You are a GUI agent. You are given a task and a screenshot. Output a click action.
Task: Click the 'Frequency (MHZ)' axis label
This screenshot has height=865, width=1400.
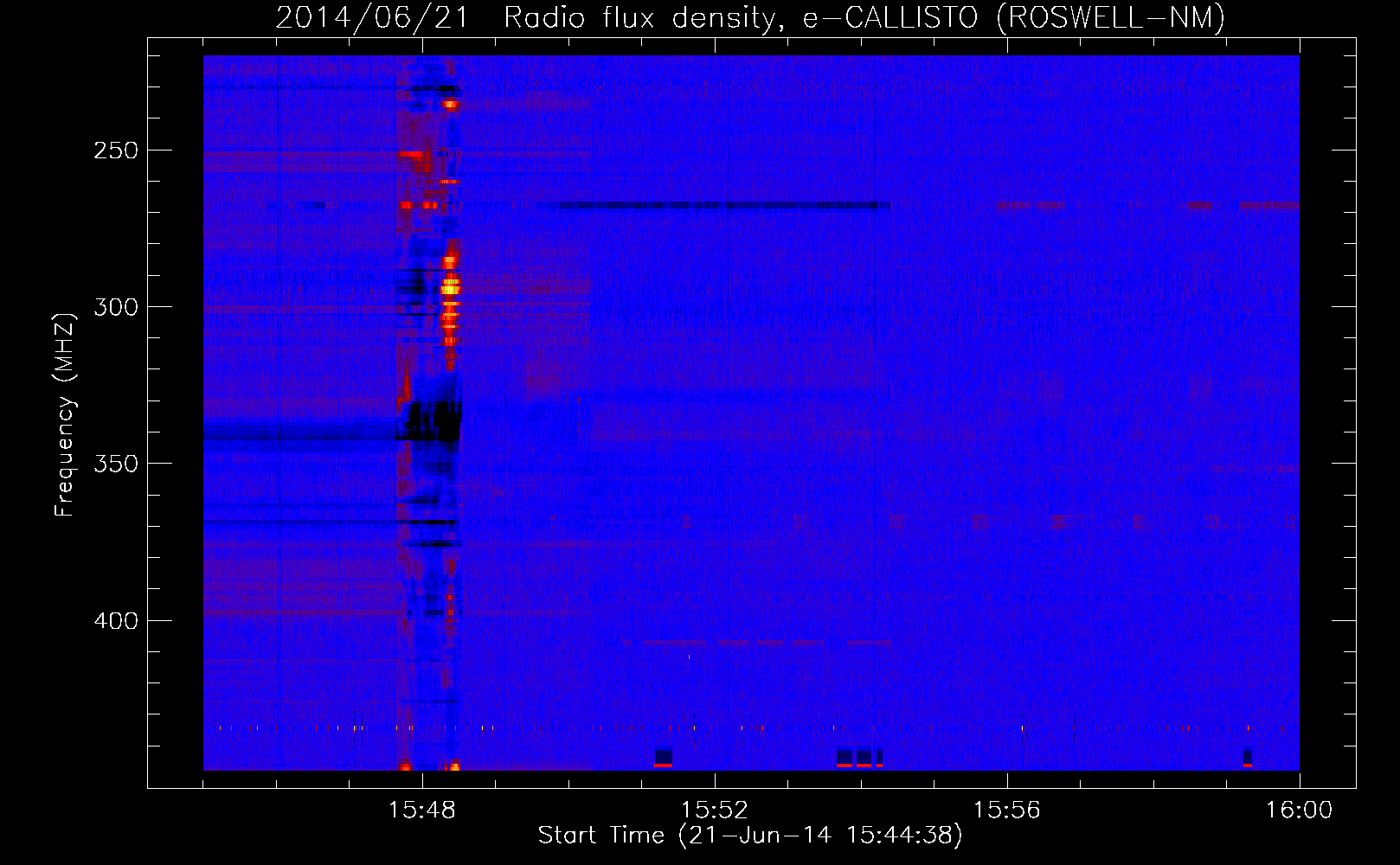[65, 414]
